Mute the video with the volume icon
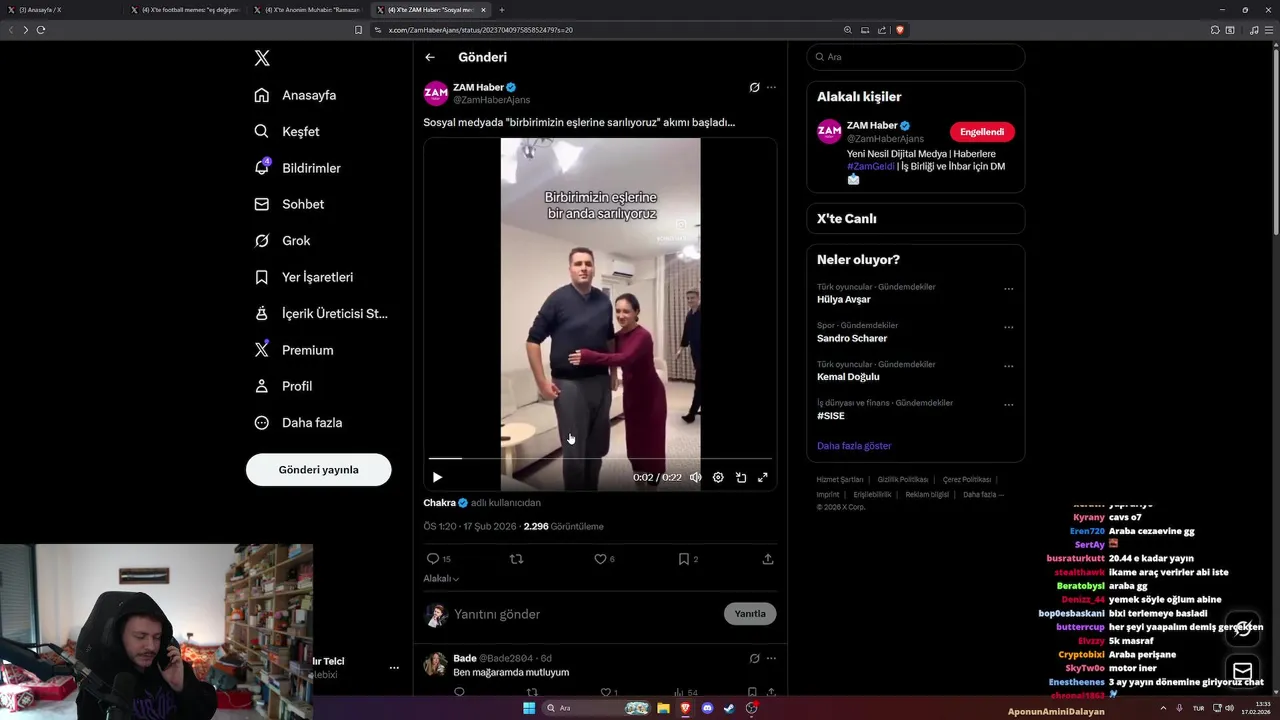The image size is (1280, 720). click(x=695, y=477)
